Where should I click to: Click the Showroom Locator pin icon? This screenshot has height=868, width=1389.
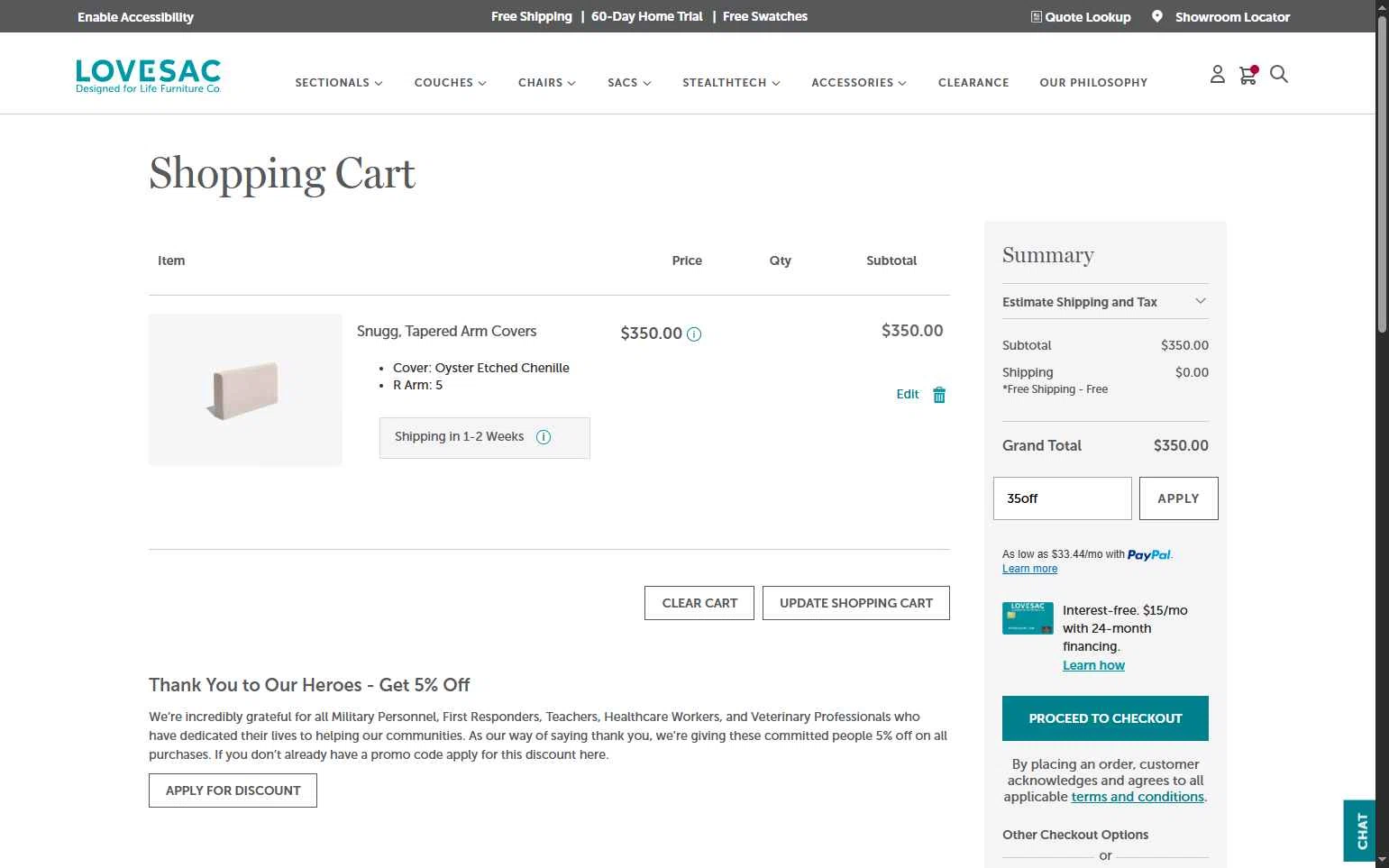1157,16
